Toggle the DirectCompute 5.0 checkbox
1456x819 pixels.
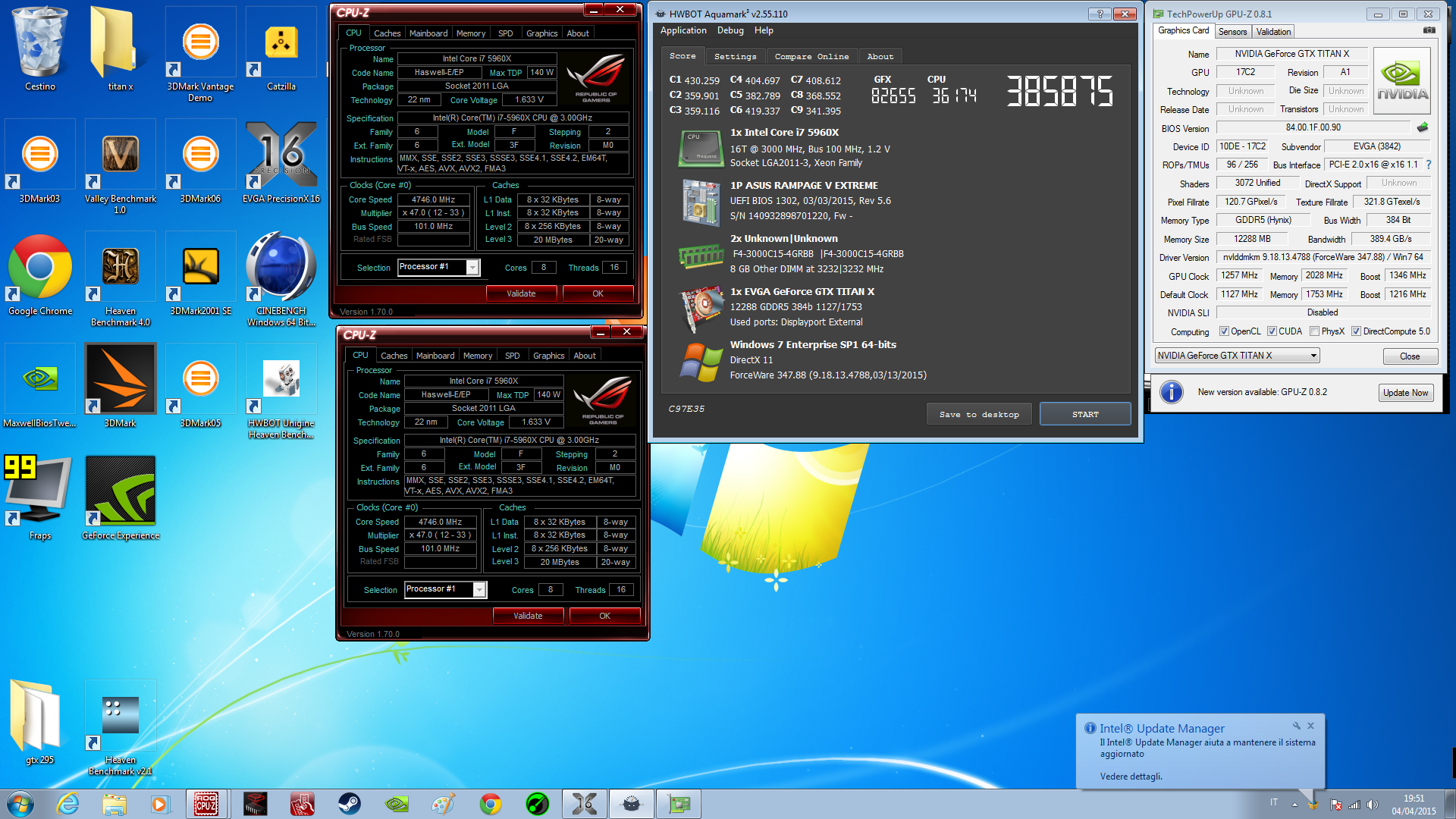point(1357,331)
